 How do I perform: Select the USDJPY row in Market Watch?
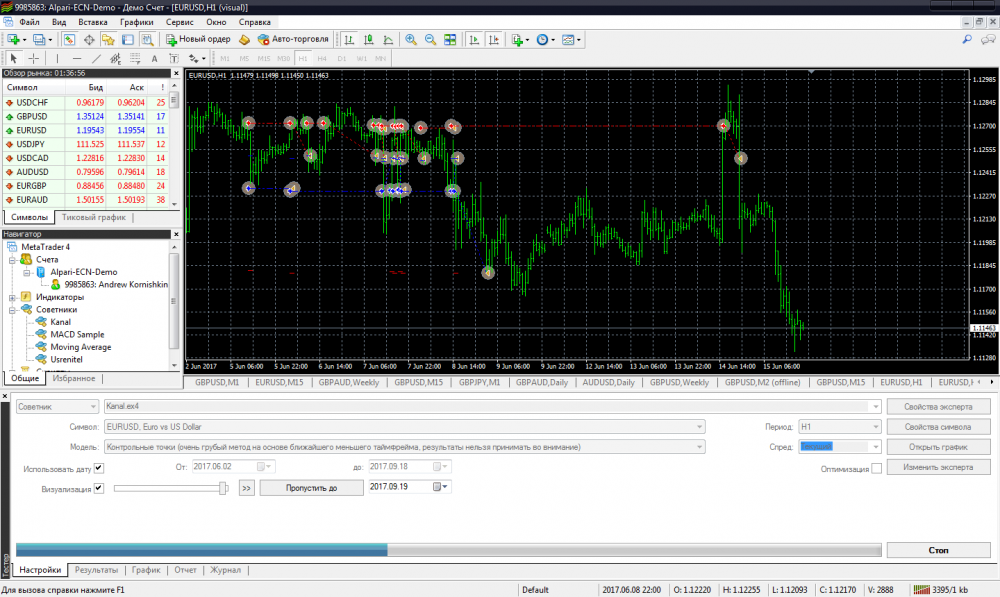pyautogui.click(x=85, y=144)
